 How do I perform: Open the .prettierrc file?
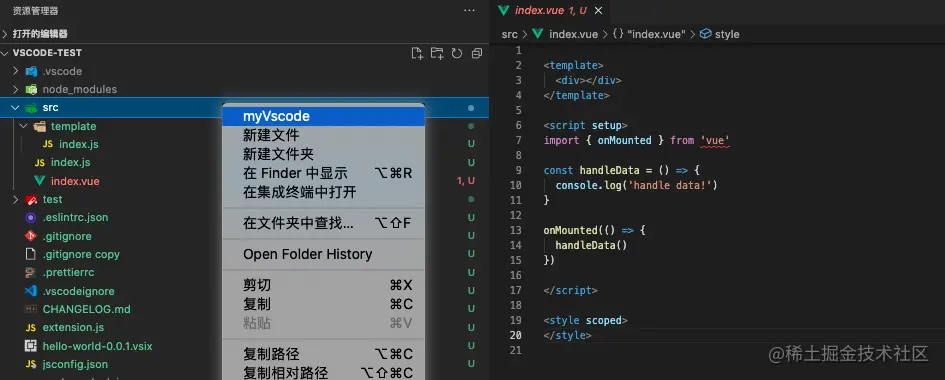[68, 273]
